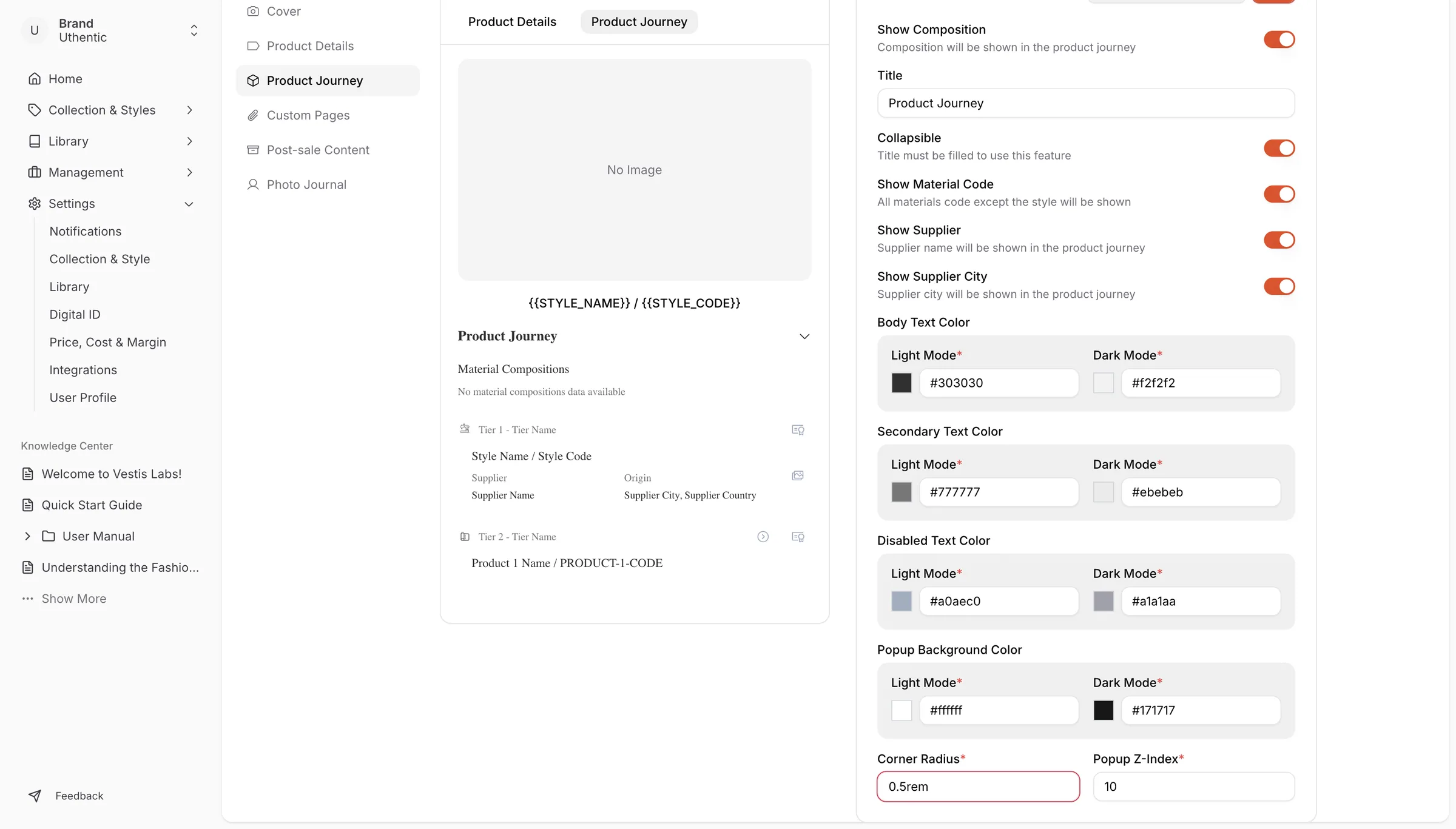Click the Custom Pages paperclip icon
Screen dimensions: 1456x829
[x=253, y=115]
